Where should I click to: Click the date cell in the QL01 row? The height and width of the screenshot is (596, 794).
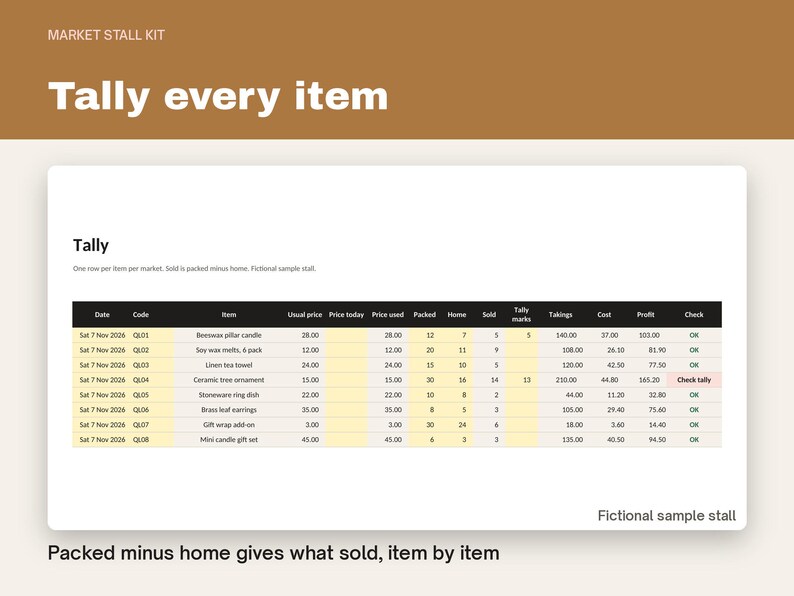[x=102, y=335]
